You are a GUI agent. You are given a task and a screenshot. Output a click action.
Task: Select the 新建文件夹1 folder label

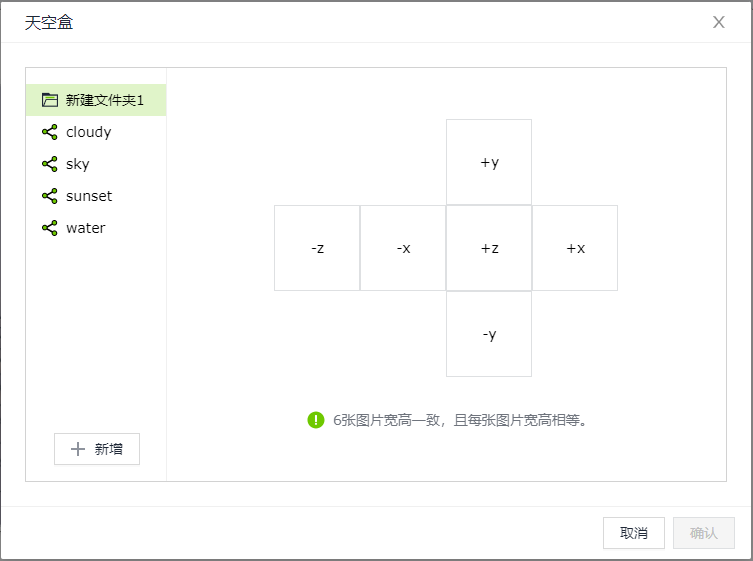click(105, 100)
